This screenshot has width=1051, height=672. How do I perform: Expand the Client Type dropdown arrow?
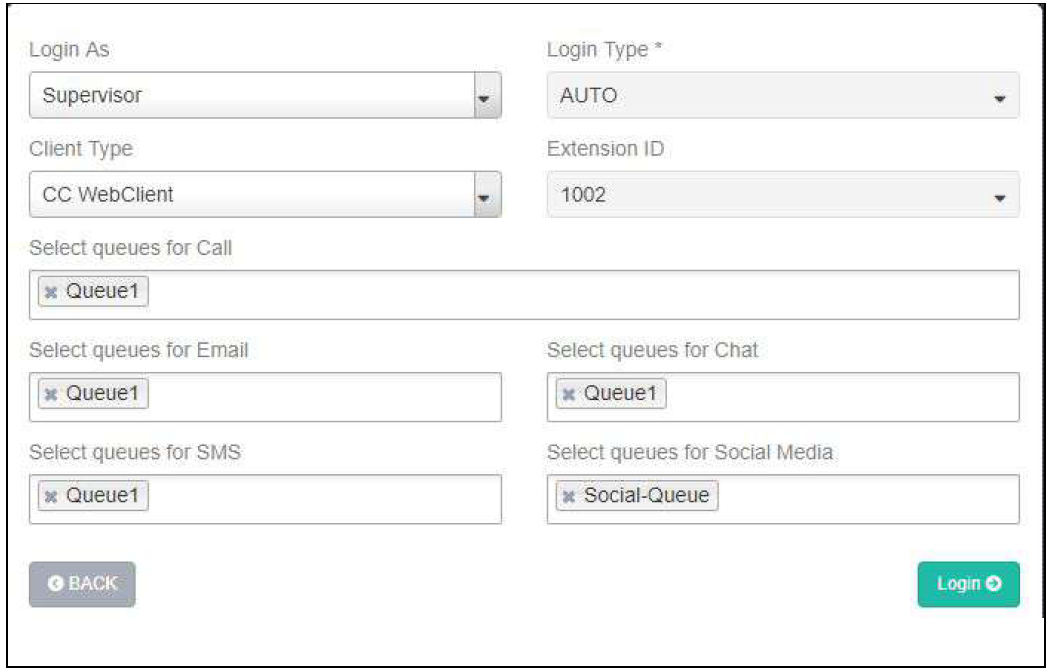(x=485, y=195)
